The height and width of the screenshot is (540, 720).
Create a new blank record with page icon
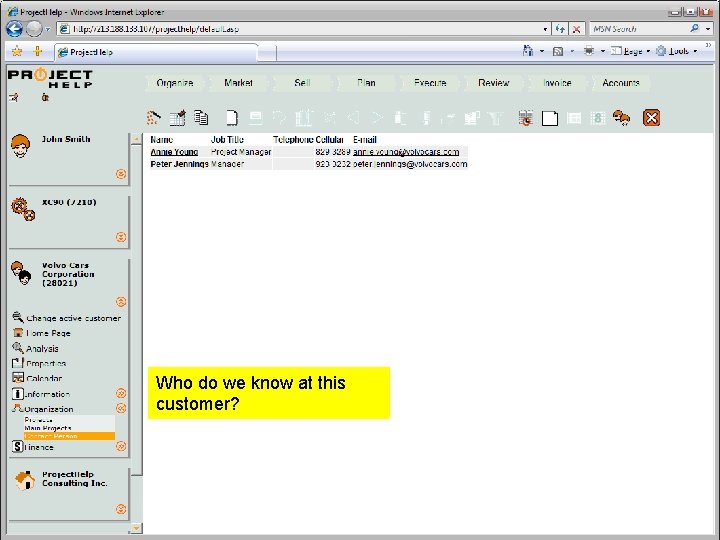tap(232, 118)
